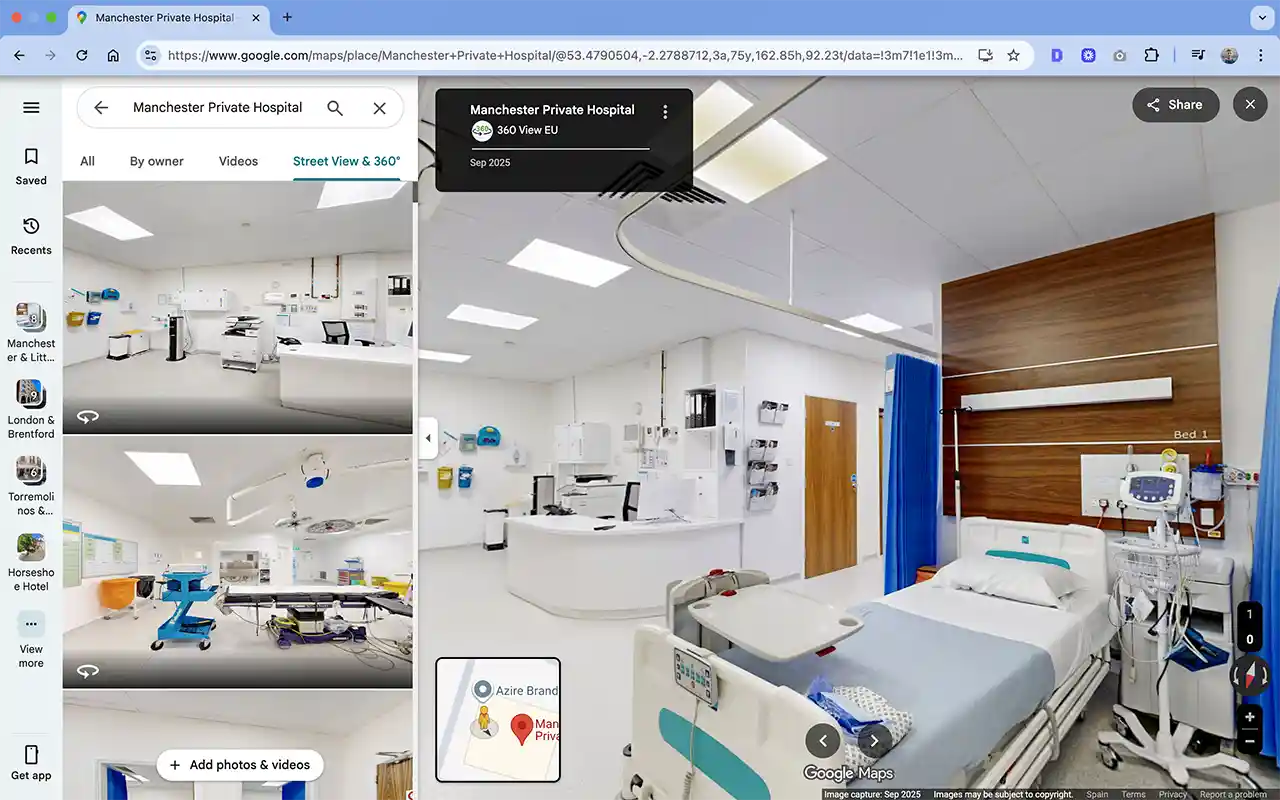Clear the search box with X
This screenshot has height=800, width=1280.
(380, 108)
